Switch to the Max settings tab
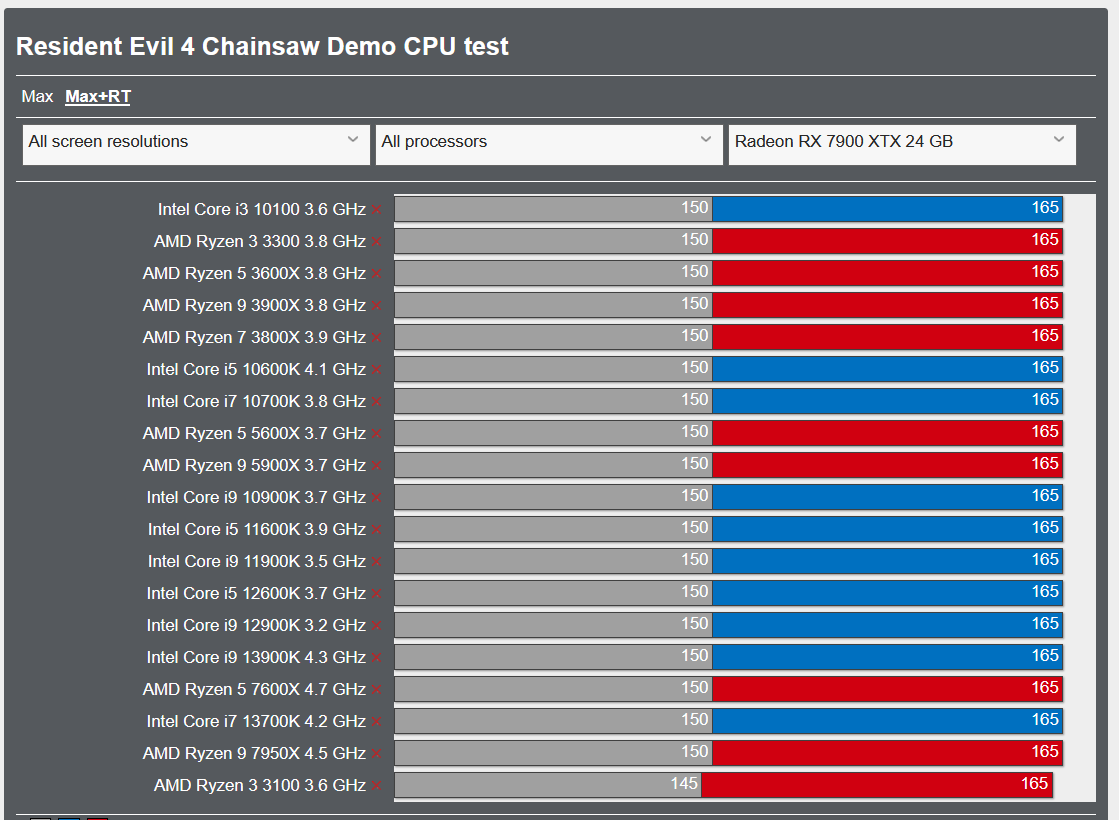Screen dimensions: 1119x820 pyautogui.click(x=37, y=96)
